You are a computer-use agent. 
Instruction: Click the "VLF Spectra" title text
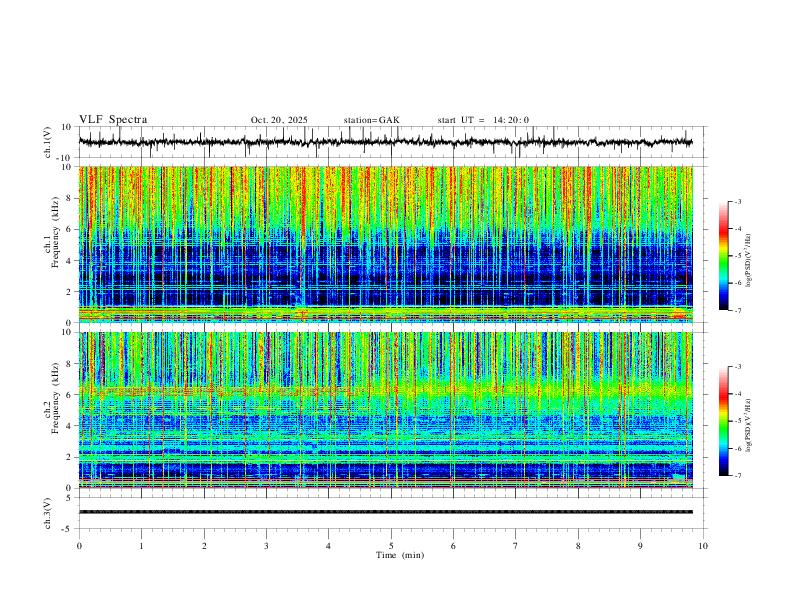[x=113, y=120]
